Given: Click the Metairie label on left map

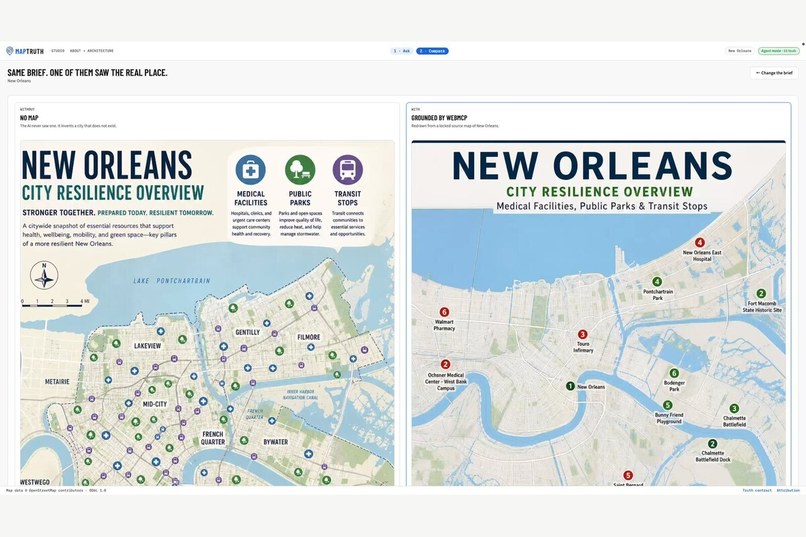Looking at the screenshot, I should point(57,381).
